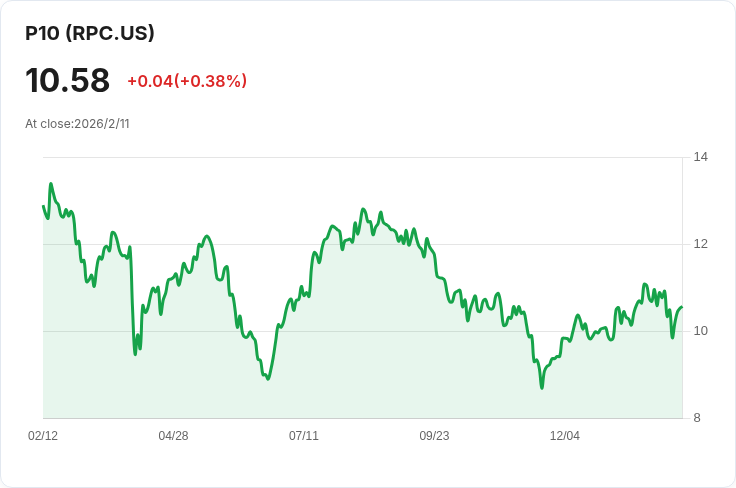Viewport: 736px width, 488px height.
Task: Click the 8 label on the price axis
Action: click(698, 418)
